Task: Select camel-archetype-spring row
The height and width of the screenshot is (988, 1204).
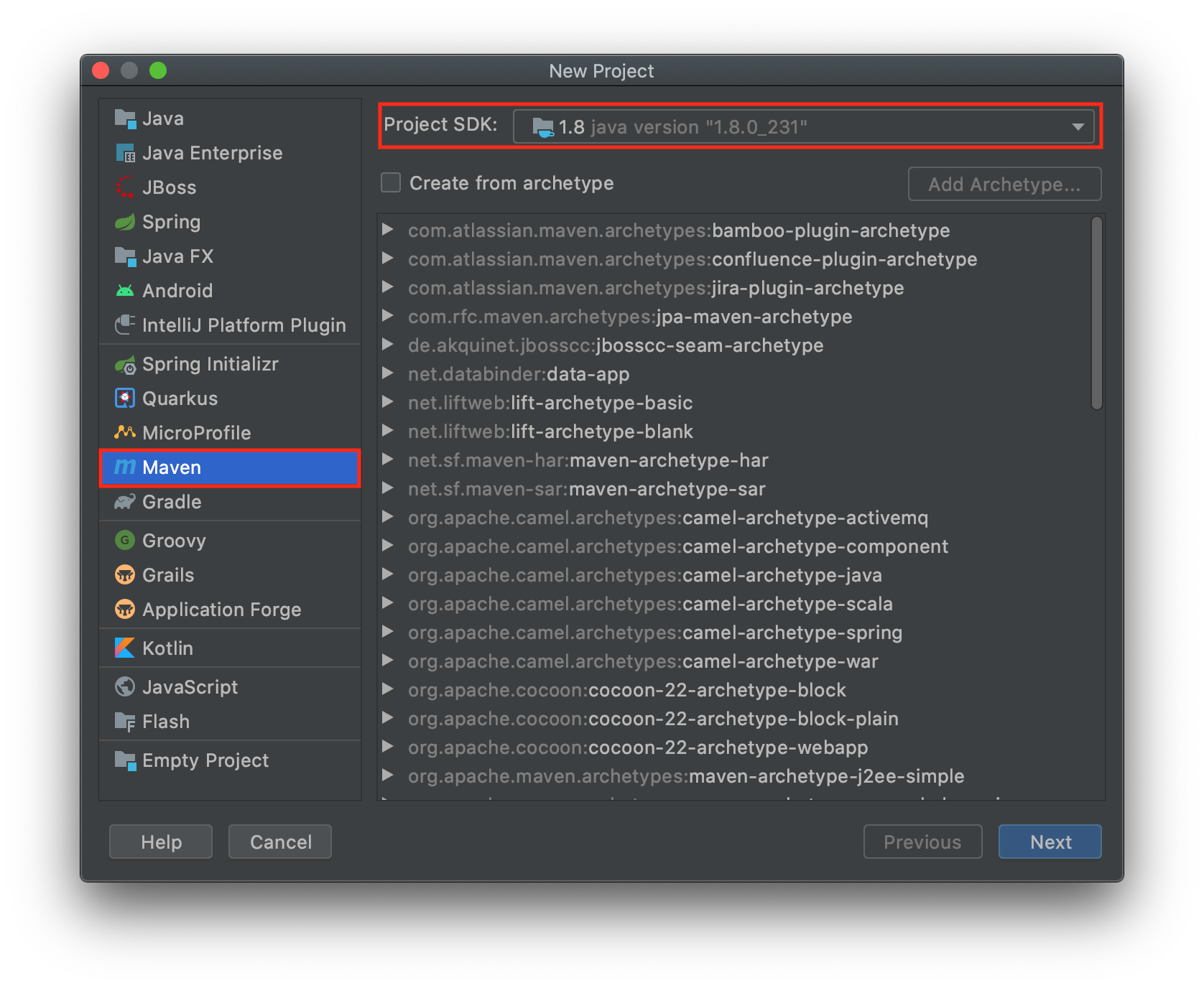Action: coord(734,633)
